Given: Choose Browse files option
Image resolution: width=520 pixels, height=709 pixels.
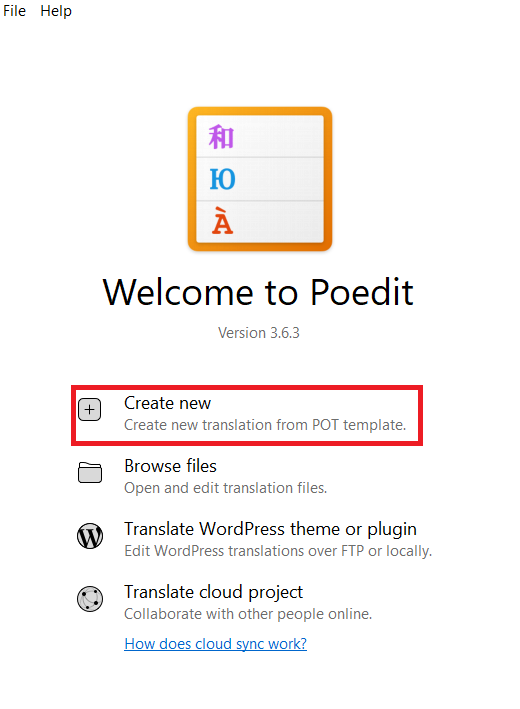Looking at the screenshot, I should tap(170, 466).
